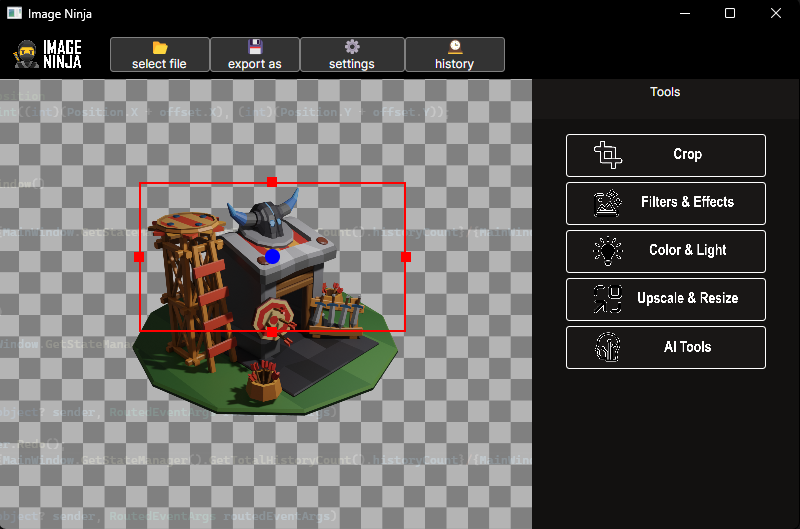Close the Image Ninja window
This screenshot has width=800, height=529.
[776, 13]
